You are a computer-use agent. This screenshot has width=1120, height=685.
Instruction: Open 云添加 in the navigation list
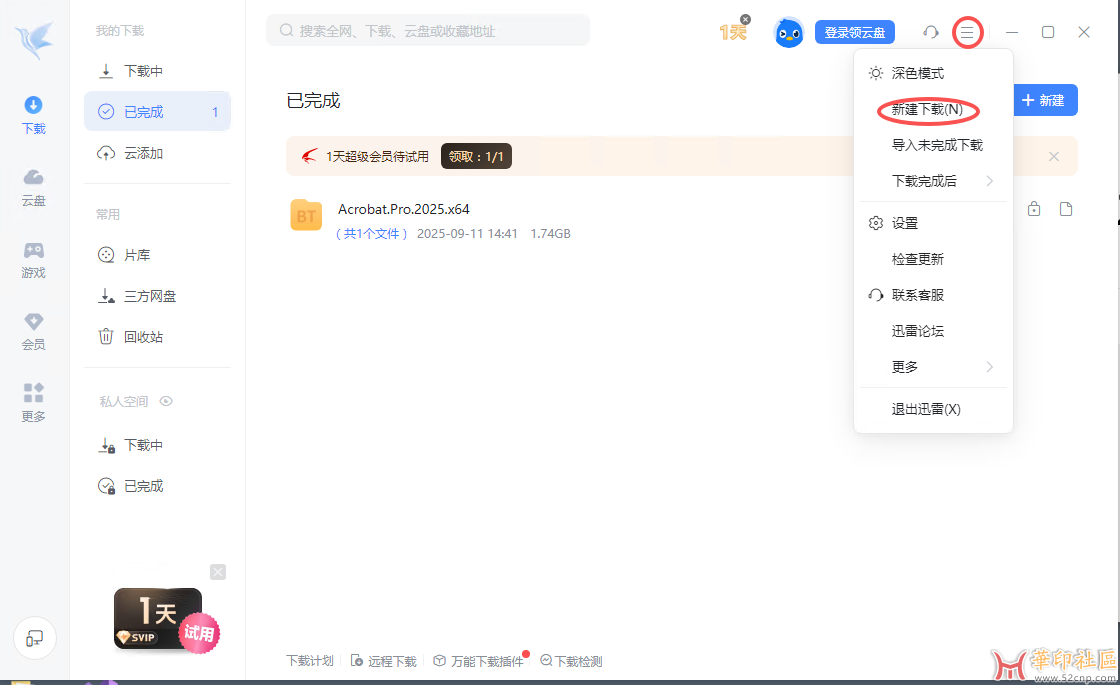[x=157, y=154]
